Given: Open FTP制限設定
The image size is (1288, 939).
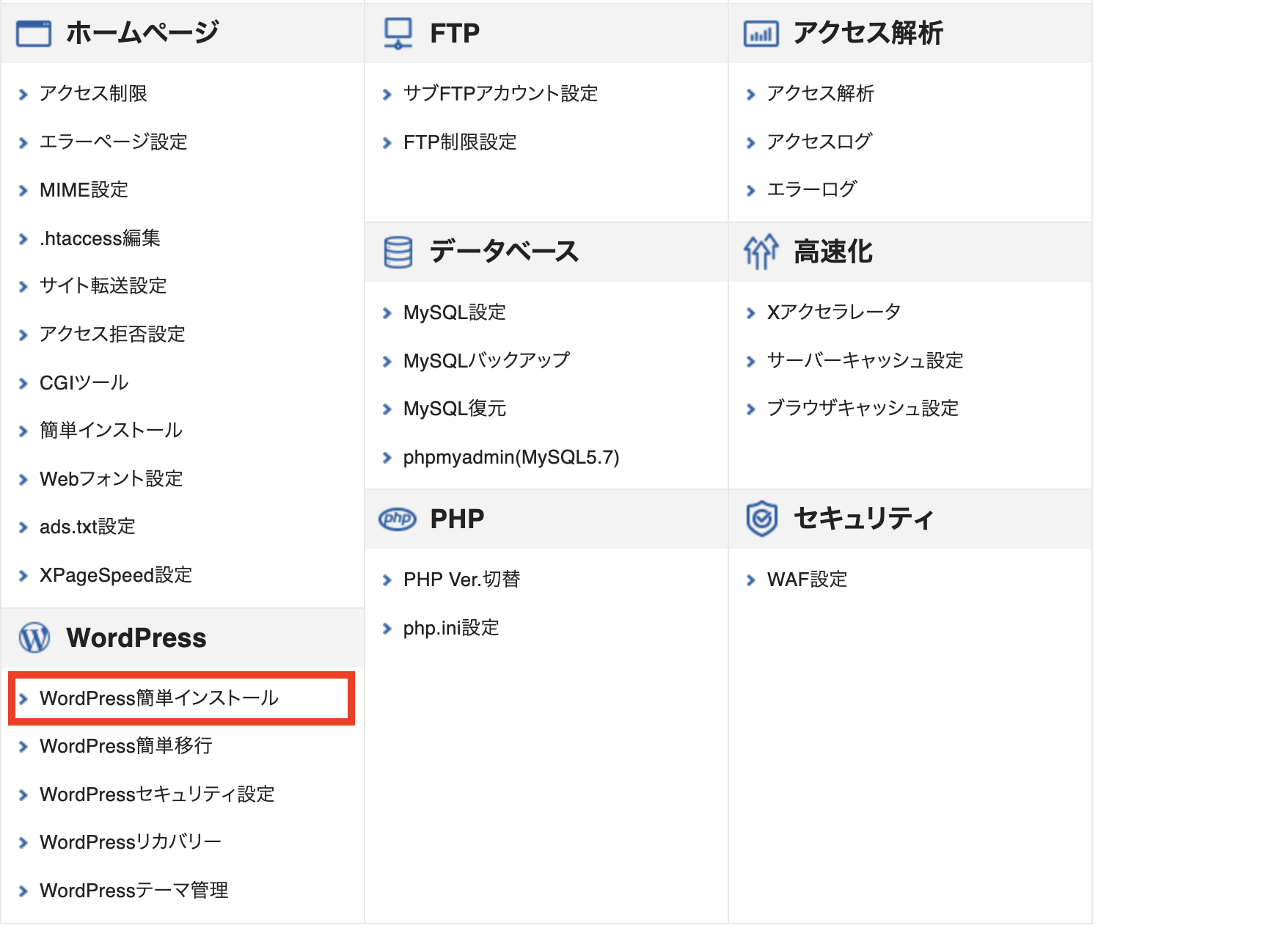Looking at the screenshot, I should click(x=460, y=142).
